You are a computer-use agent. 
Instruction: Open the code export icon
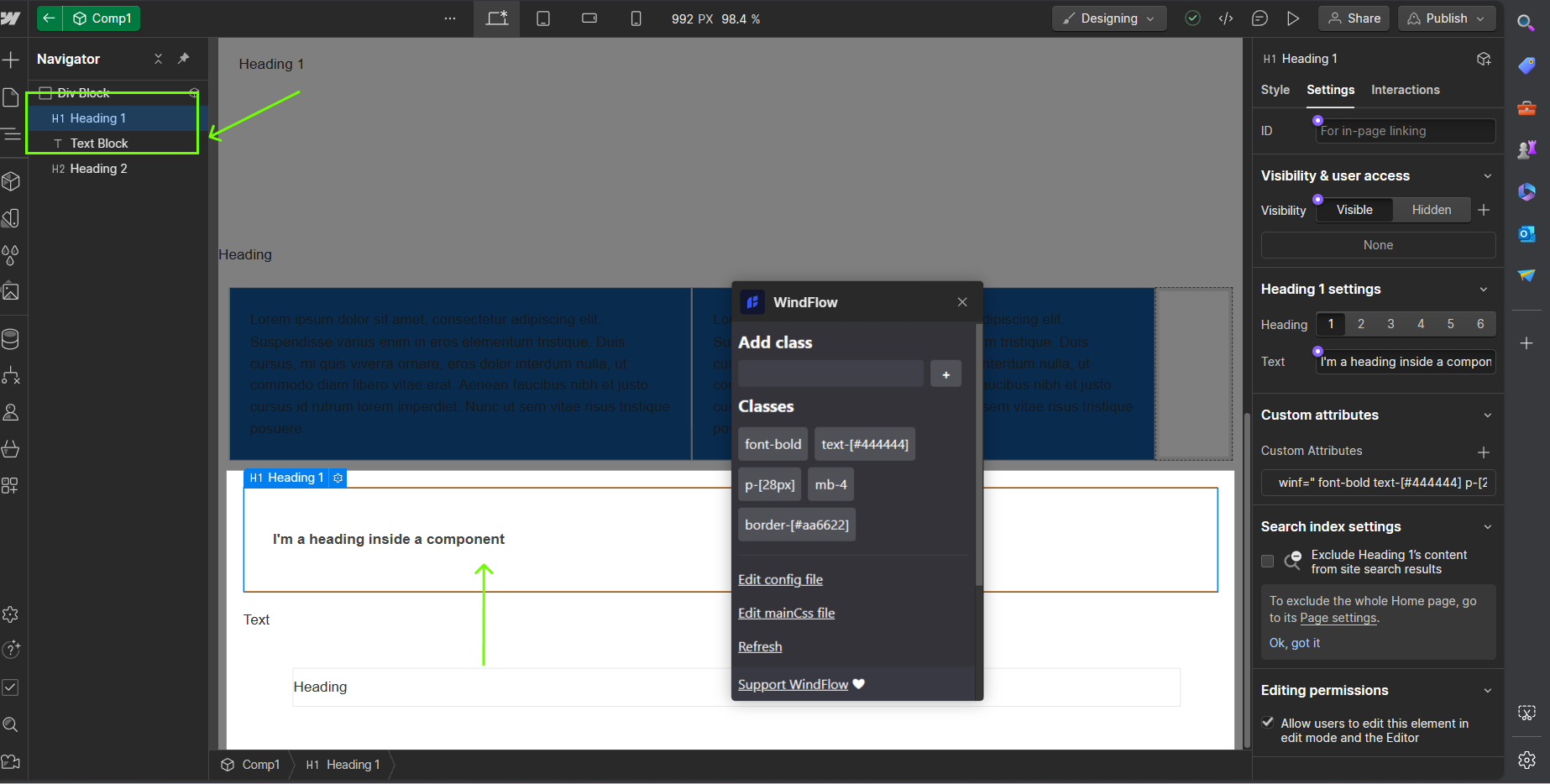pyautogui.click(x=1226, y=18)
